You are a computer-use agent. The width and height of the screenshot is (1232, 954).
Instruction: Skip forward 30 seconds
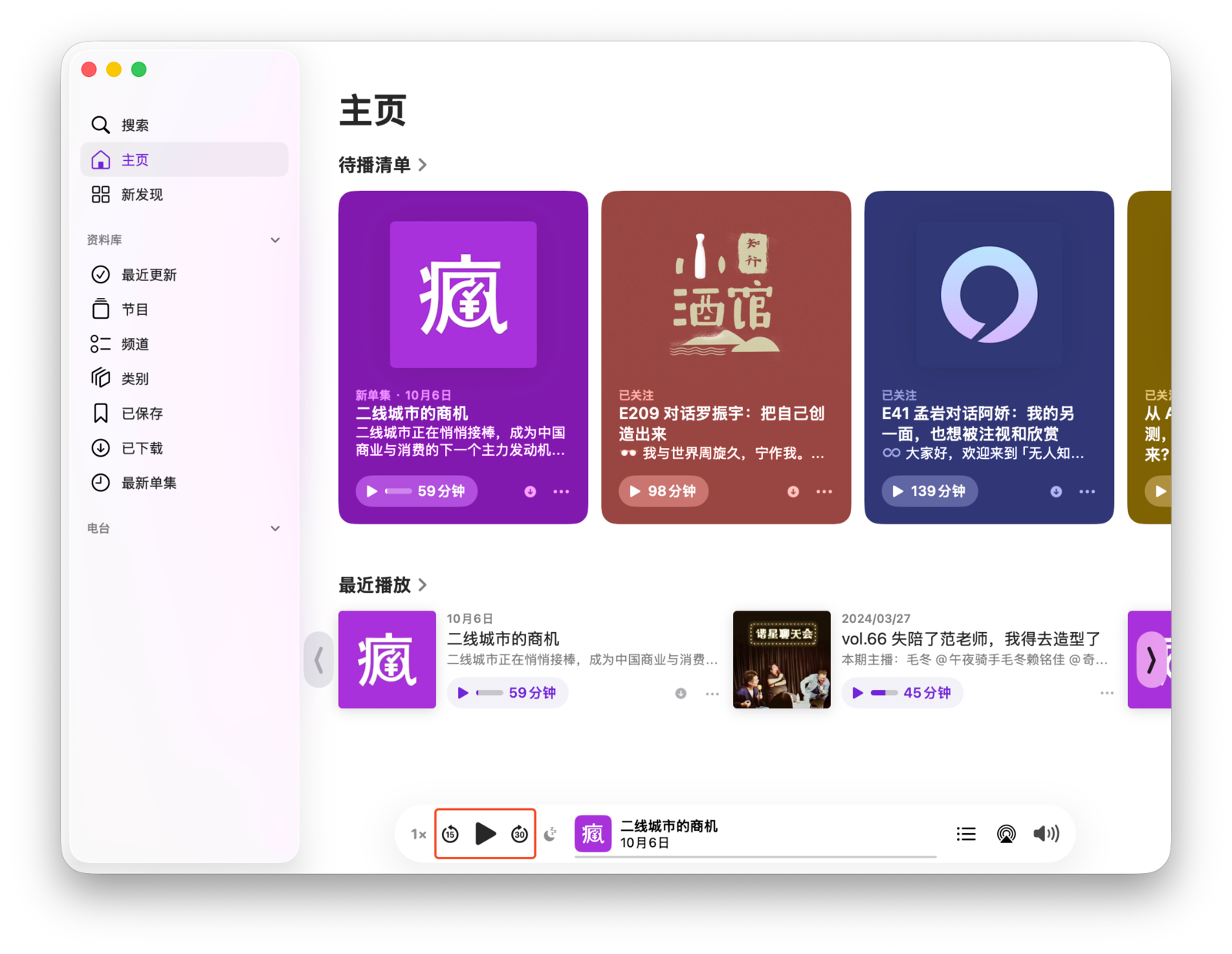(520, 834)
